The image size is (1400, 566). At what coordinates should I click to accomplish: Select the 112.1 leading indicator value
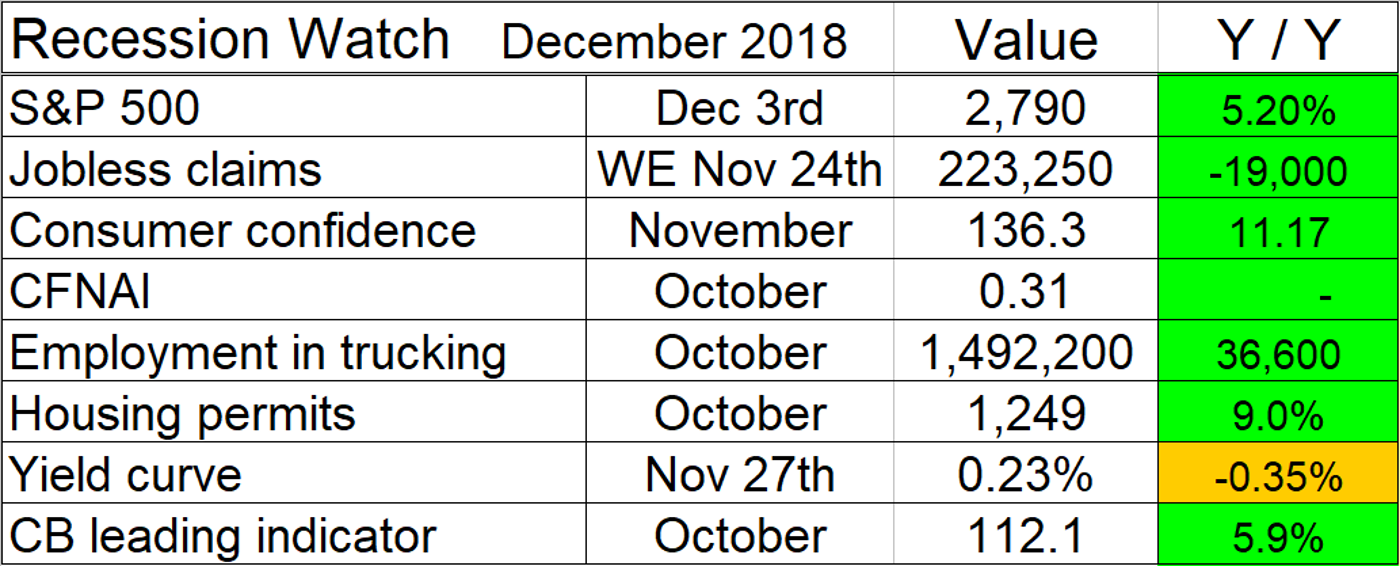coord(1026,536)
